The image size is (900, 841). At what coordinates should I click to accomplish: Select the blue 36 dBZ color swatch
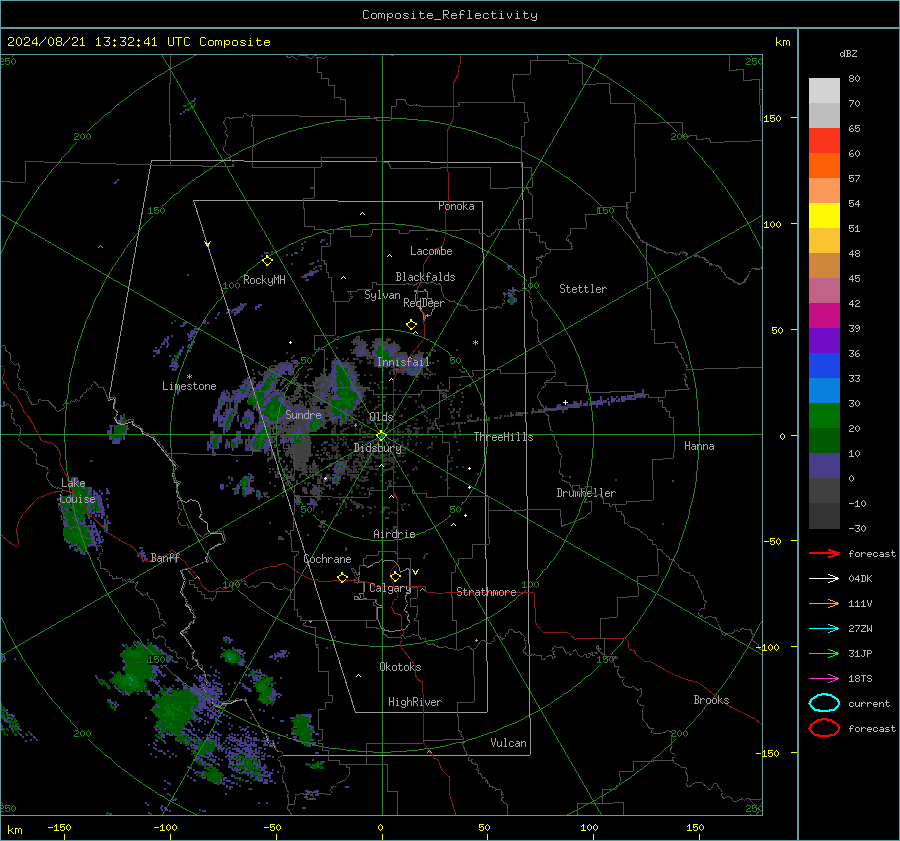[824, 365]
